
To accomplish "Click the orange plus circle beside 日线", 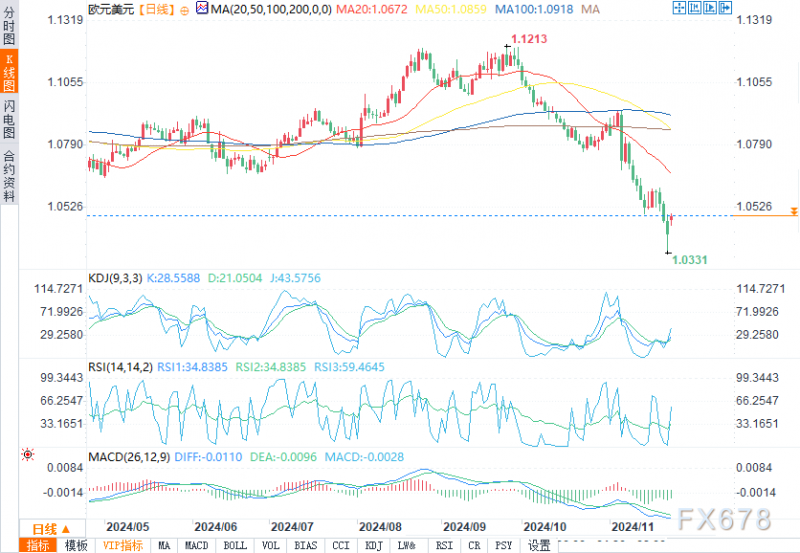I will coord(184,10).
